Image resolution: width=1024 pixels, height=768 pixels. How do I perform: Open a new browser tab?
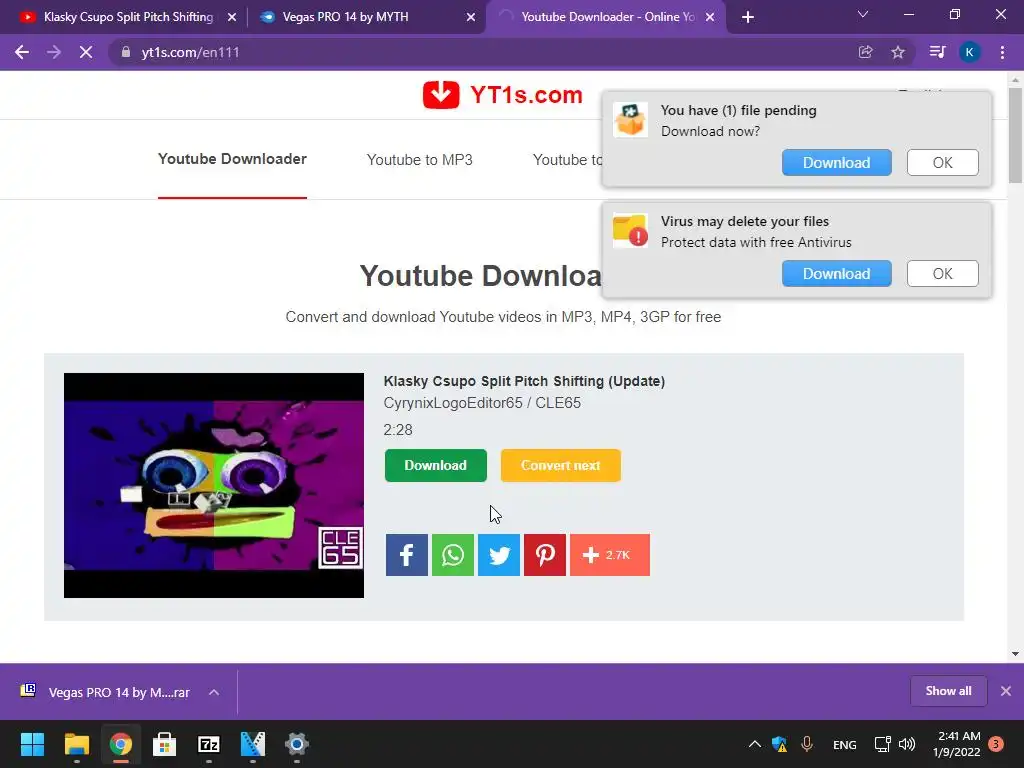748,17
